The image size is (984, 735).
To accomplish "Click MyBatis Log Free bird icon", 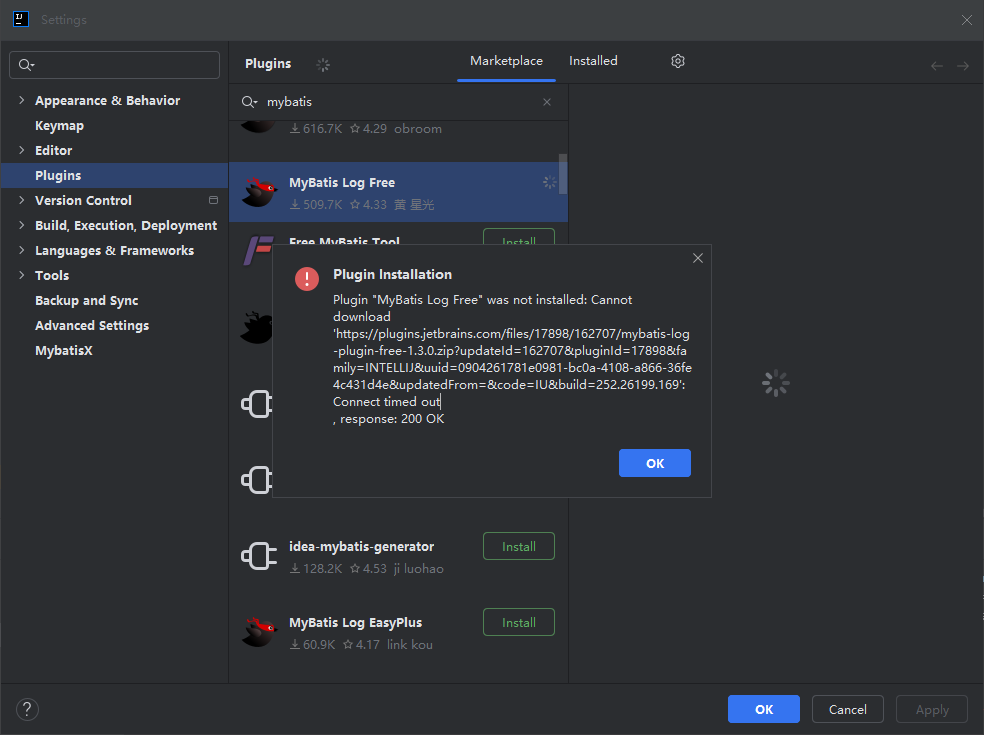I will point(259,192).
